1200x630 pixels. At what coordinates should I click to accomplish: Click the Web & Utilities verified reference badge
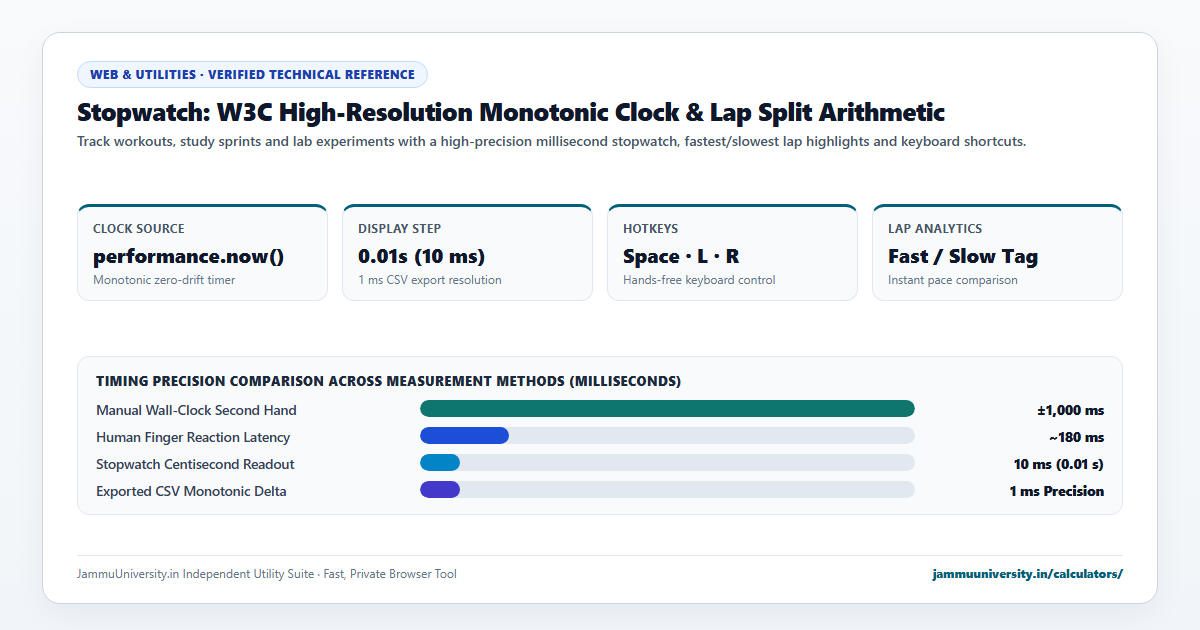(252, 74)
